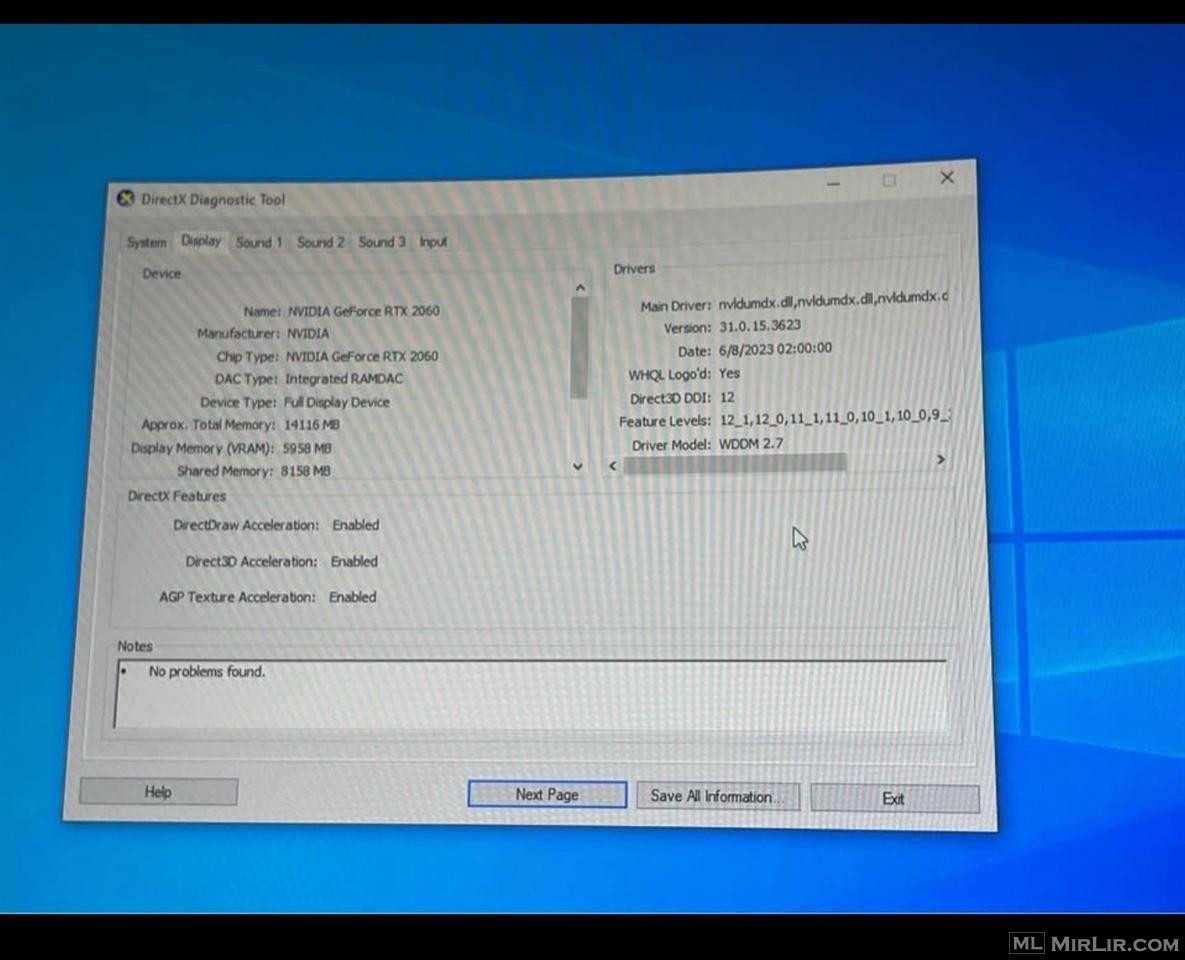The width and height of the screenshot is (1185, 960).
Task: Click Device list scroll down arrow
Action: pyautogui.click(x=577, y=466)
